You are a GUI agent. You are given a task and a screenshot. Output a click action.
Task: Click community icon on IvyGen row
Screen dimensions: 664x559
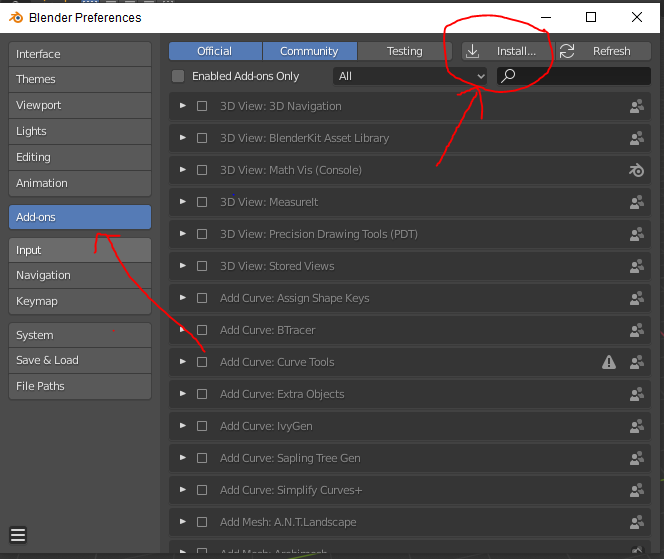pos(636,426)
